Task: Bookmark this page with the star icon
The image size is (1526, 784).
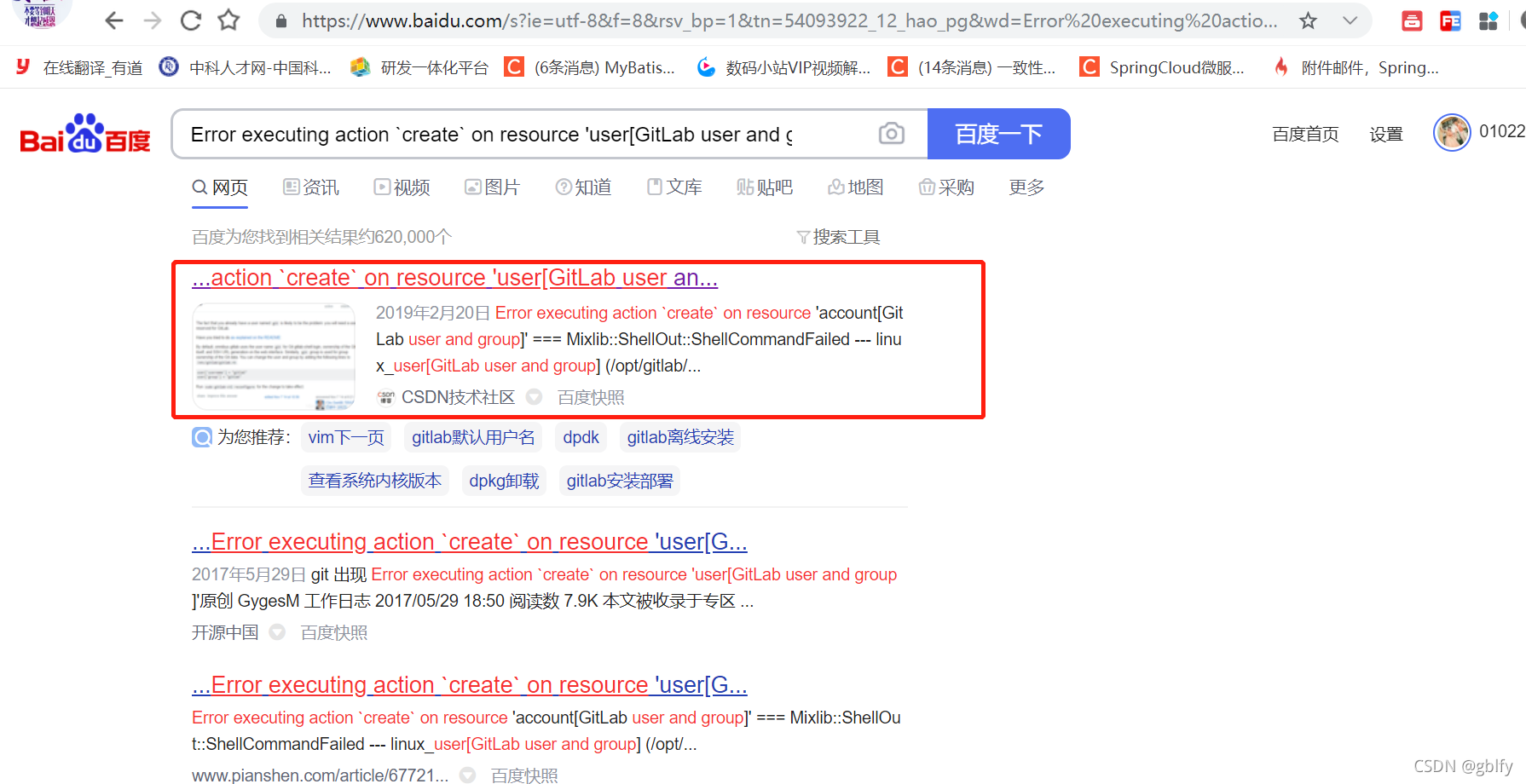Action: 1307,20
